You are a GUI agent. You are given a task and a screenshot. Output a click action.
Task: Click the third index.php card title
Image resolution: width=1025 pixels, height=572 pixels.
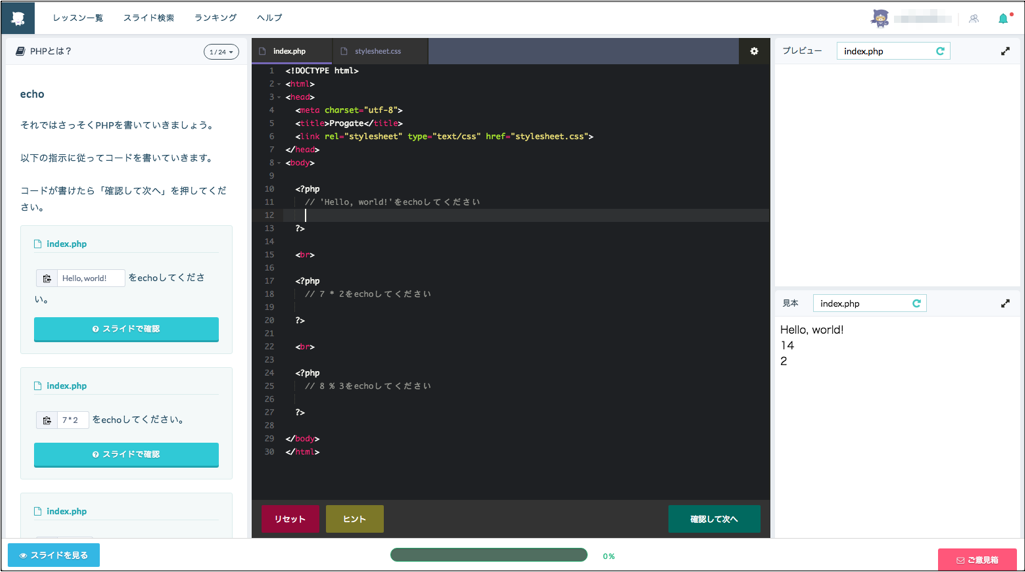tap(66, 511)
